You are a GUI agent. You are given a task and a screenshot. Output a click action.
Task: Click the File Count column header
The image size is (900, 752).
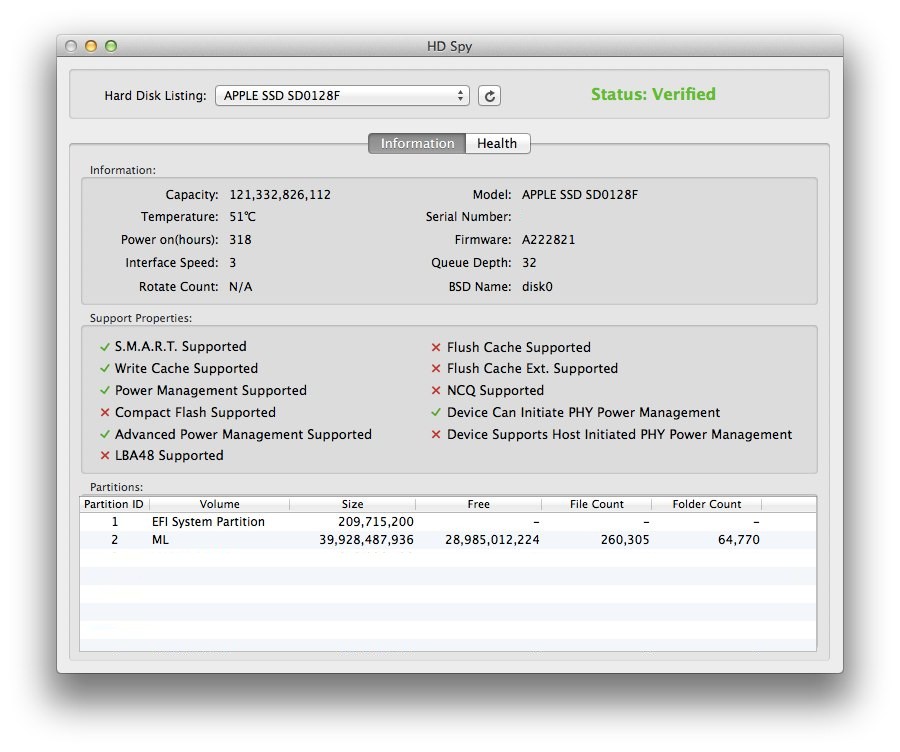(596, 504)
